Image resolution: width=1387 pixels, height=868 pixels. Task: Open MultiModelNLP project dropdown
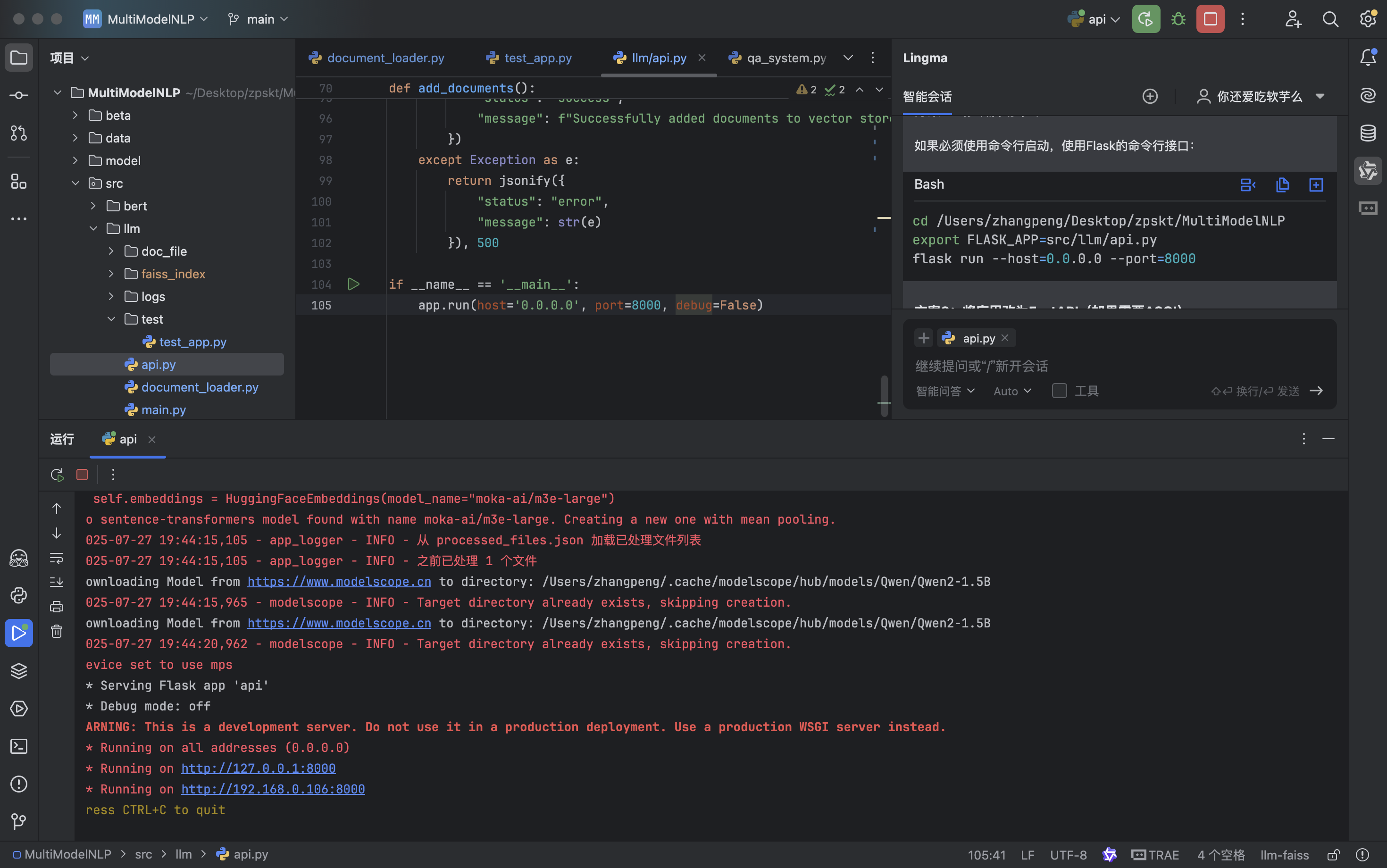(x=145, y=19)
